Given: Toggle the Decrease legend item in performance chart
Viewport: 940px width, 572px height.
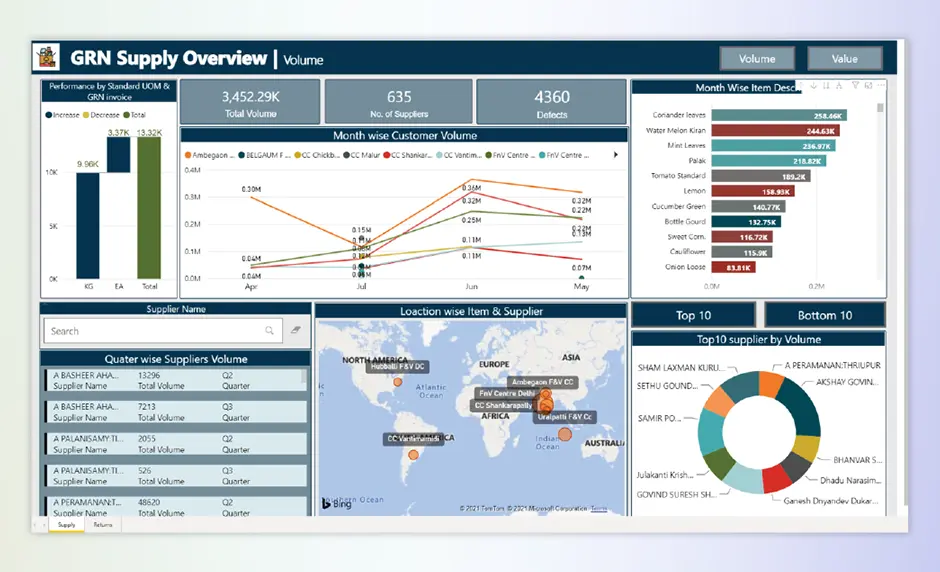Looking at the screenshot, I should coord(100,115).
